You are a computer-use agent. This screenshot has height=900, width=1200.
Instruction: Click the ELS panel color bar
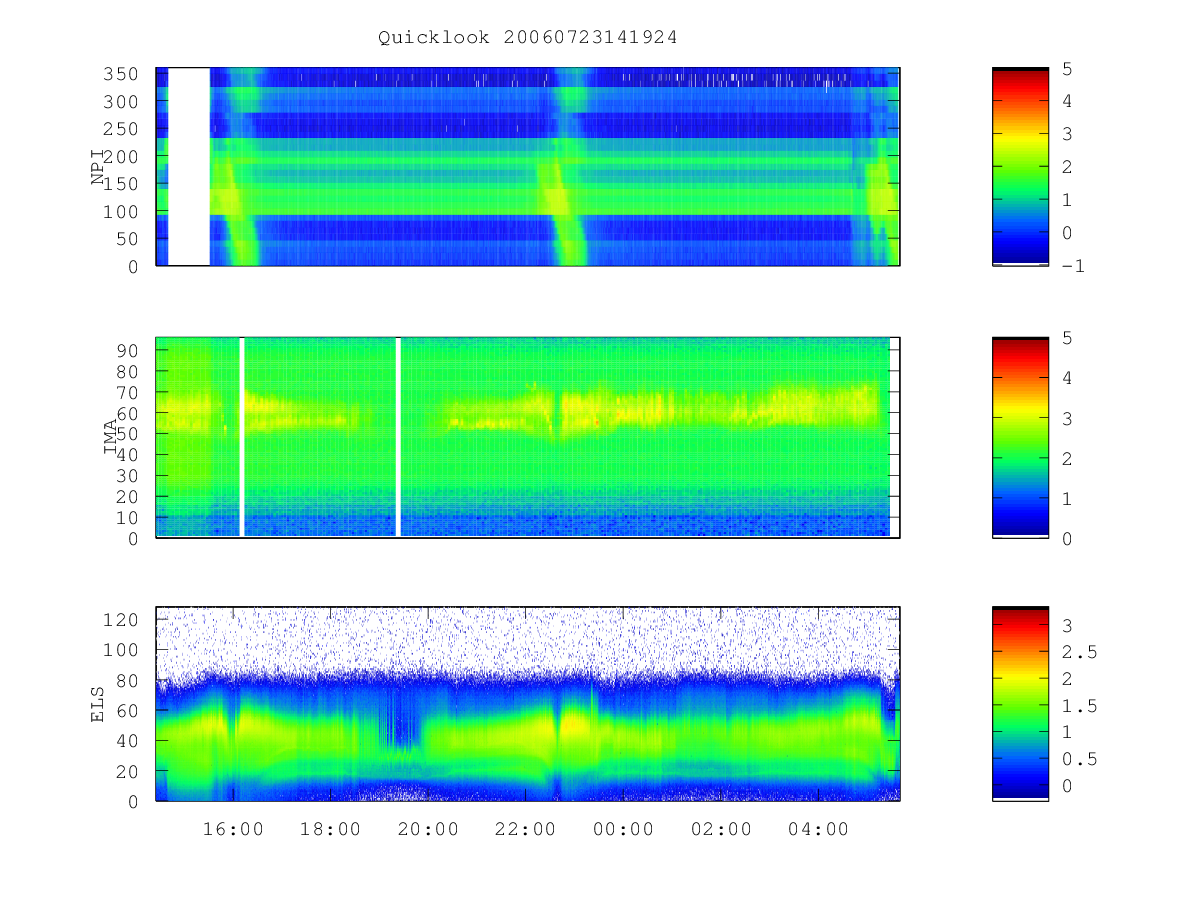point(1020,703)
